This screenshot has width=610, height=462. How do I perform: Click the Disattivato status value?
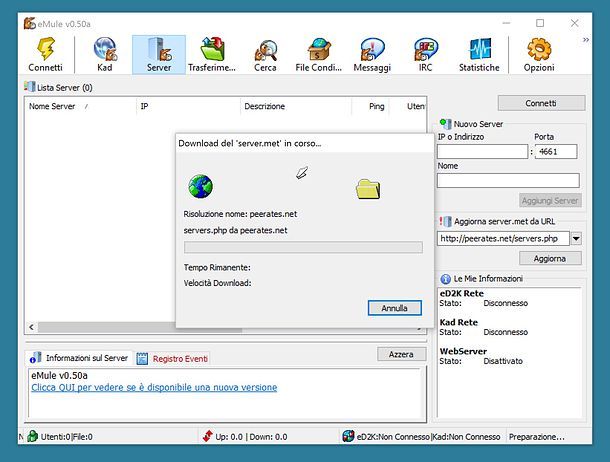pos(503,361)
